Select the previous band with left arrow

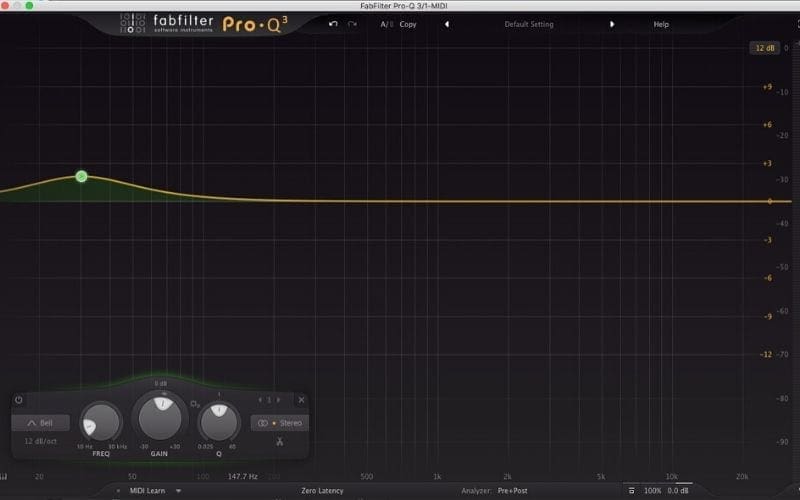pos(260,400)
